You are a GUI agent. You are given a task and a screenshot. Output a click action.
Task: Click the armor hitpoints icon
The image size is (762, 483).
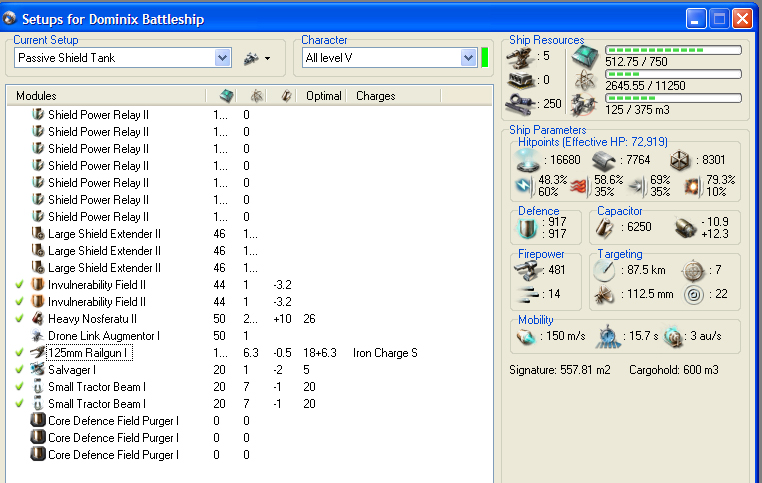click(603, 161)
